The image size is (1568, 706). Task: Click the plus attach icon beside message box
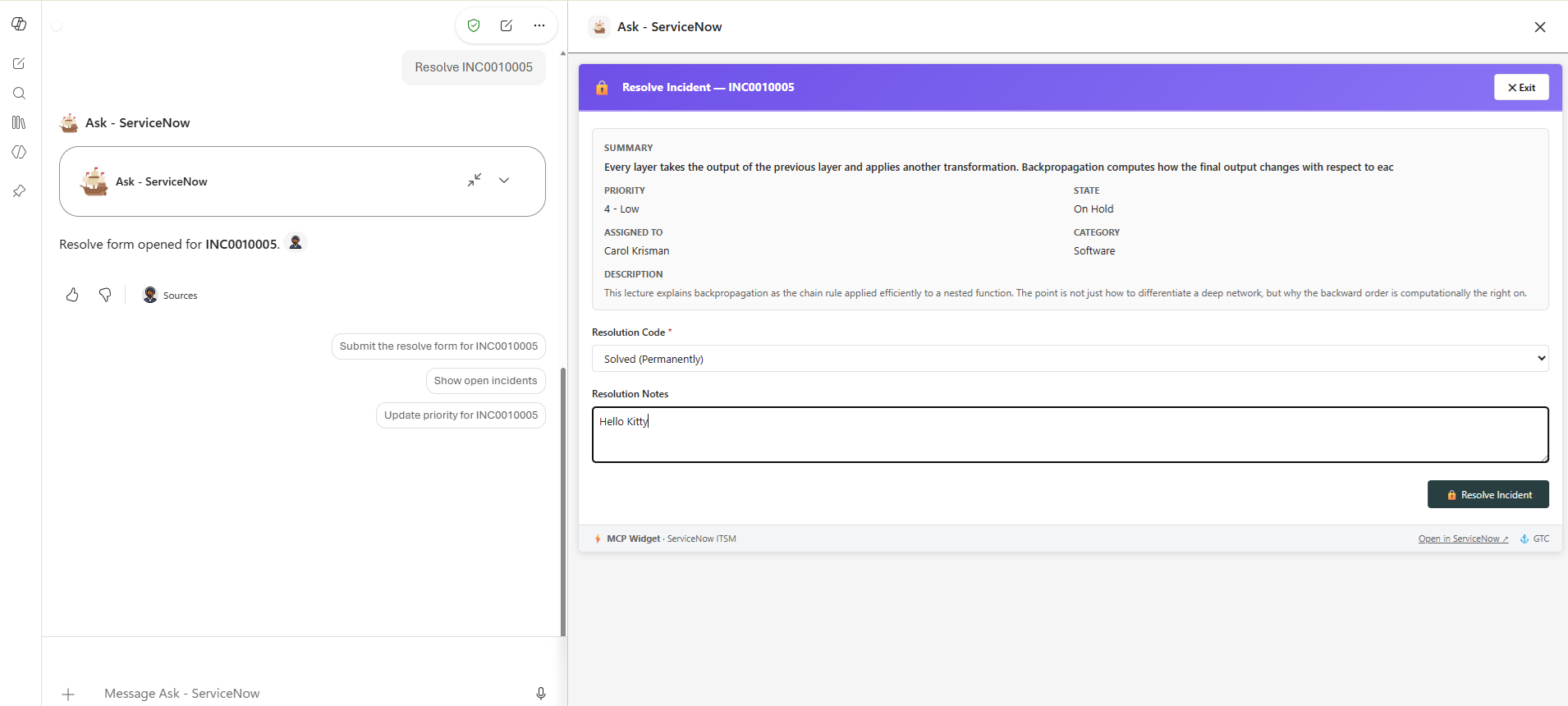point(68,695)
